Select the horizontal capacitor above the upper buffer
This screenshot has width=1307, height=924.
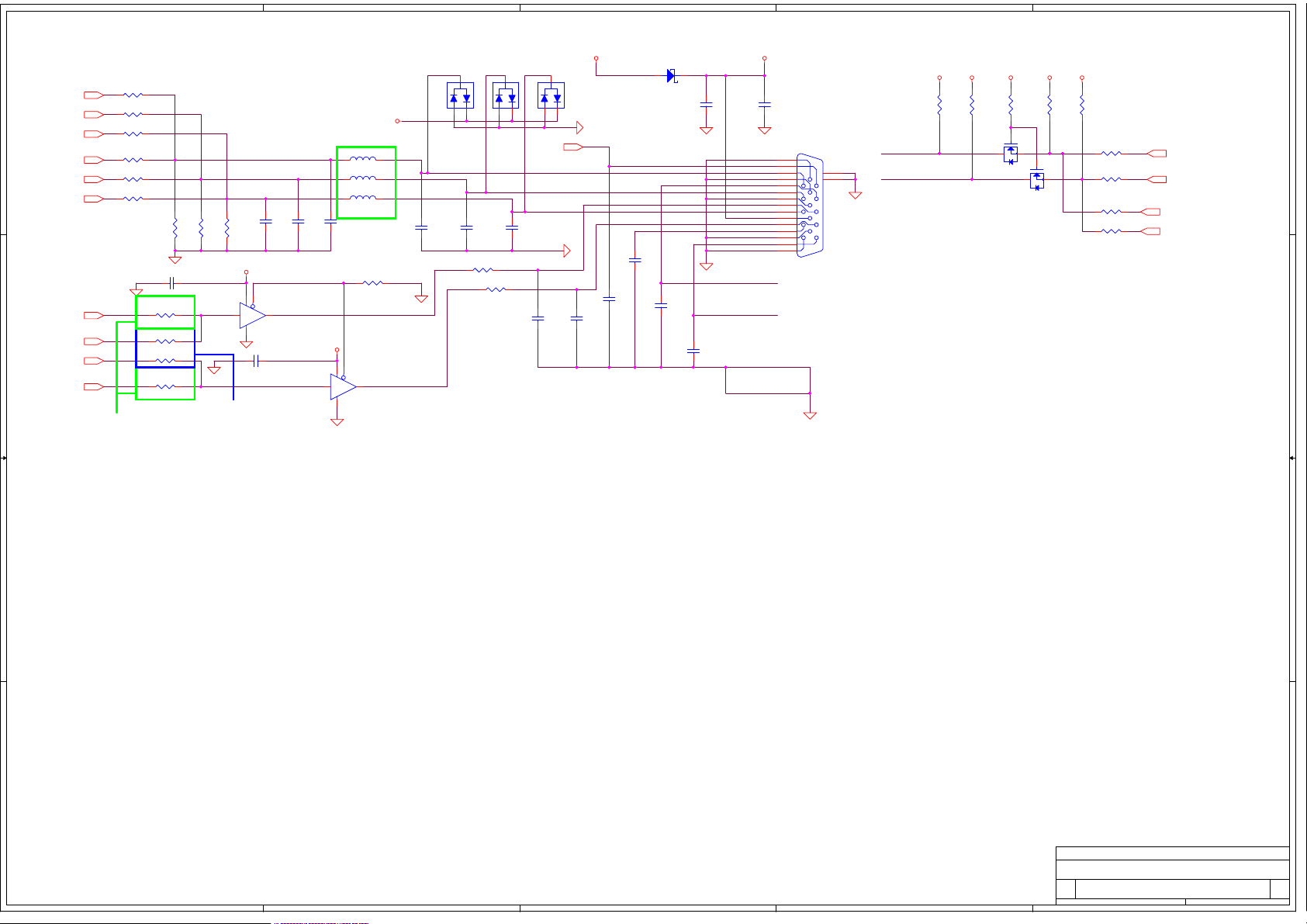[x=172, y=283]
